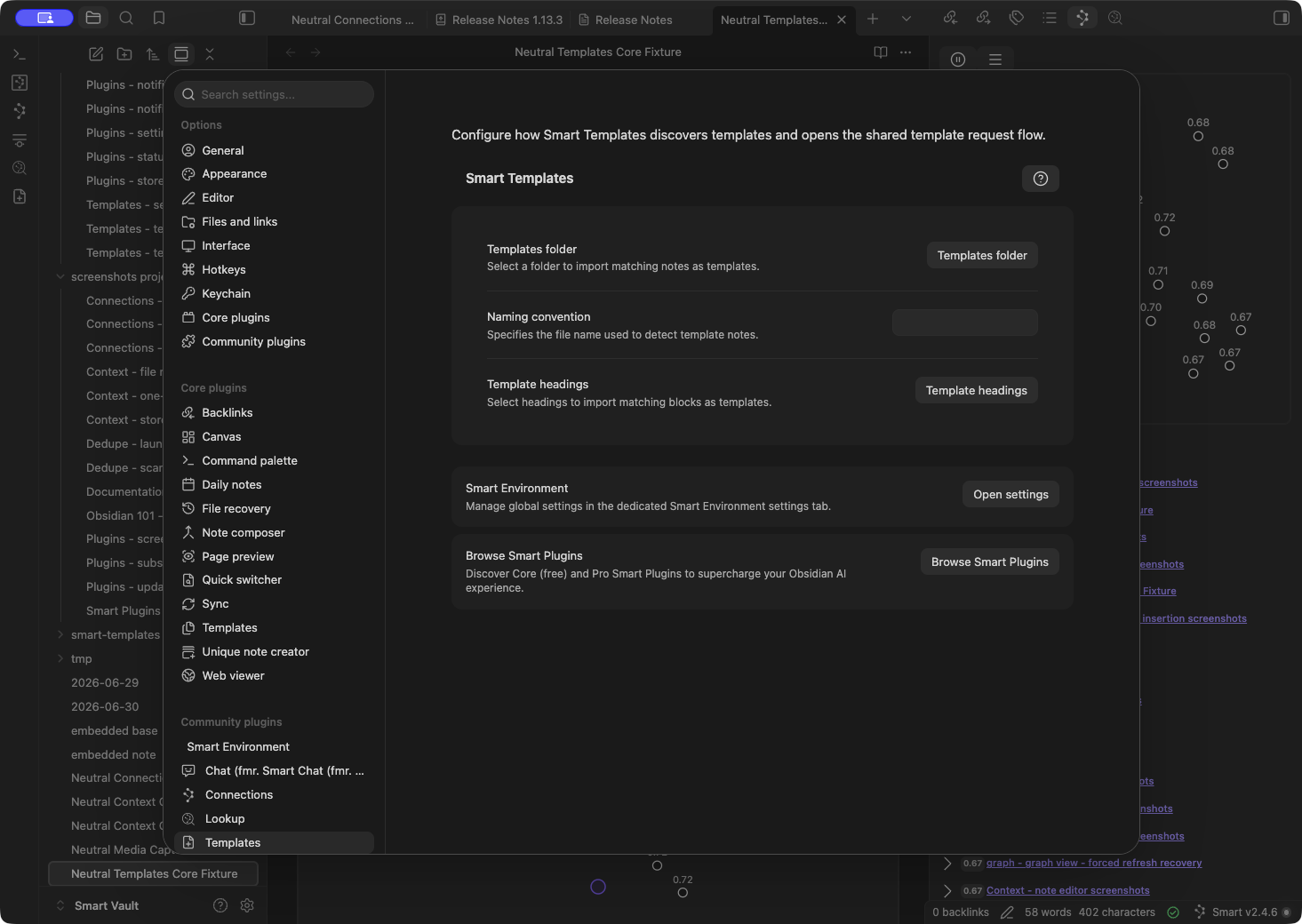The image size is (1302, 924).
Task: Collapse the screenshots project folder
Action: tap(60, 277)
